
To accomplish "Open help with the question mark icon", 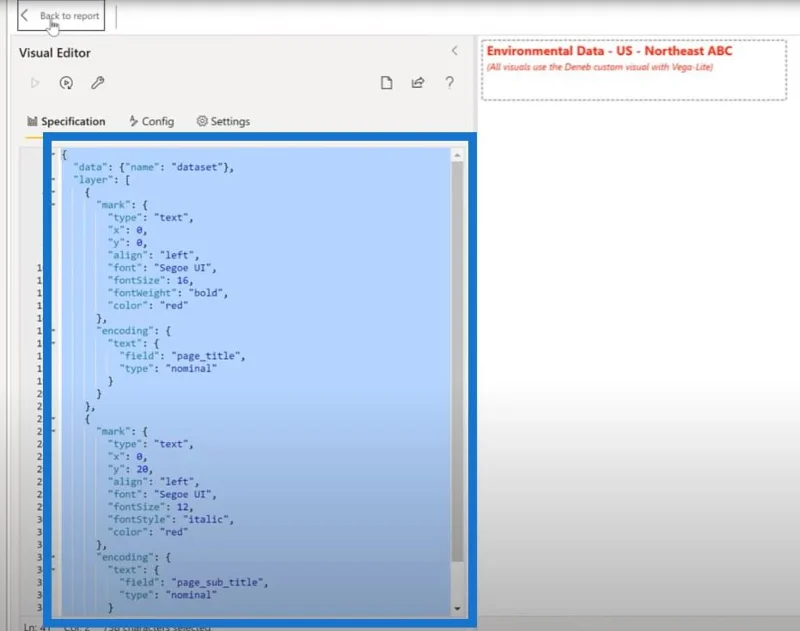I will [x=449, y=83].
